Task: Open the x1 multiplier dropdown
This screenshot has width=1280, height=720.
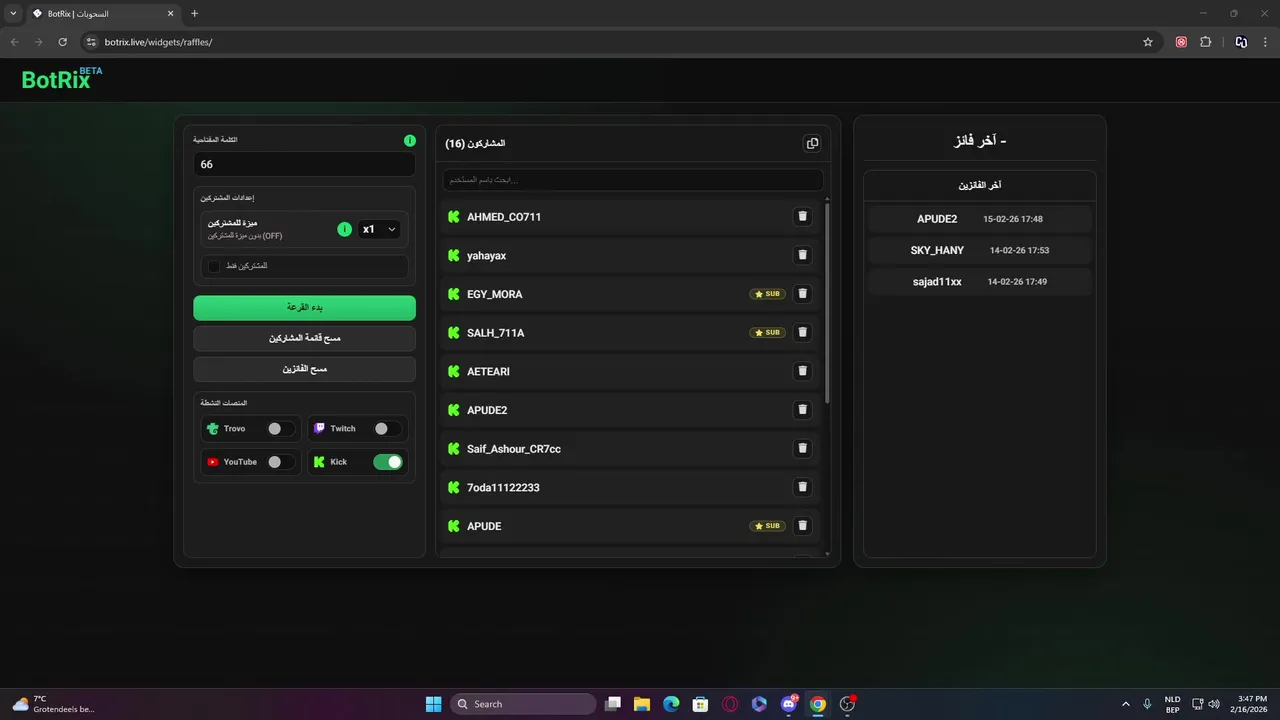Action: (x=379, y=229)
